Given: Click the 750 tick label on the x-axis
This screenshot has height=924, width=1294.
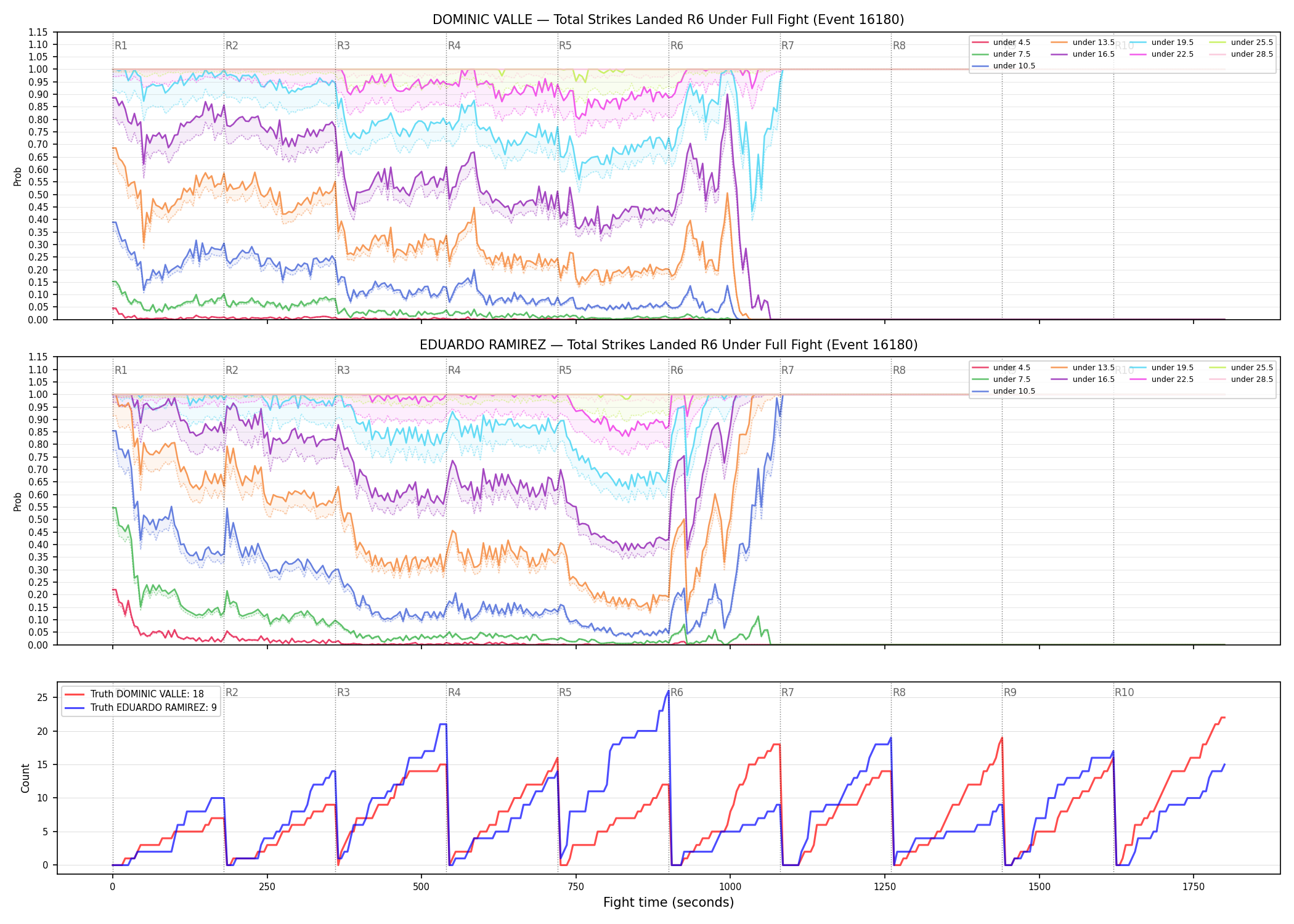Looking at the screenshot, I should point(576,887).
